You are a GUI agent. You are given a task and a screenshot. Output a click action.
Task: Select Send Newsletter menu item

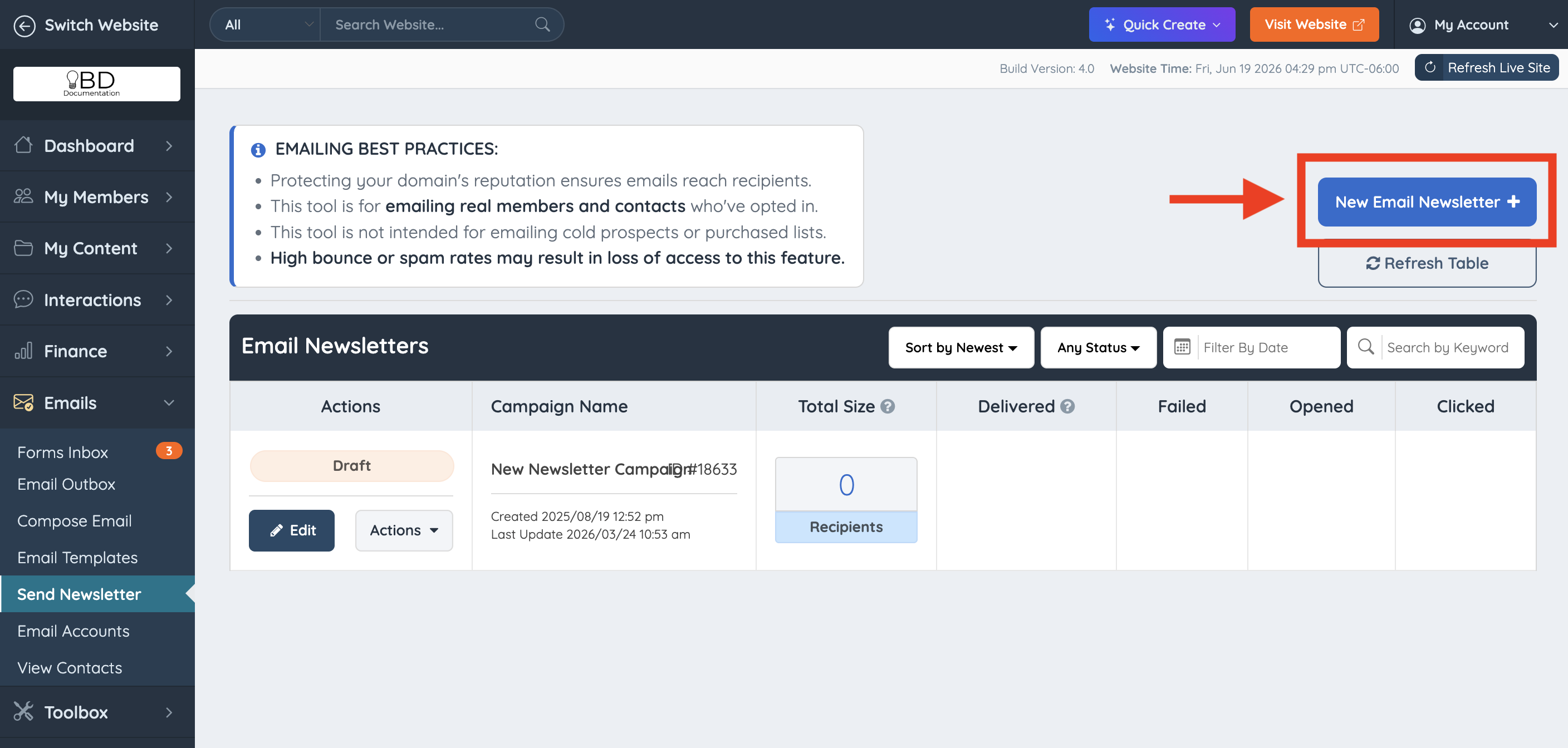tap(97, 593)
